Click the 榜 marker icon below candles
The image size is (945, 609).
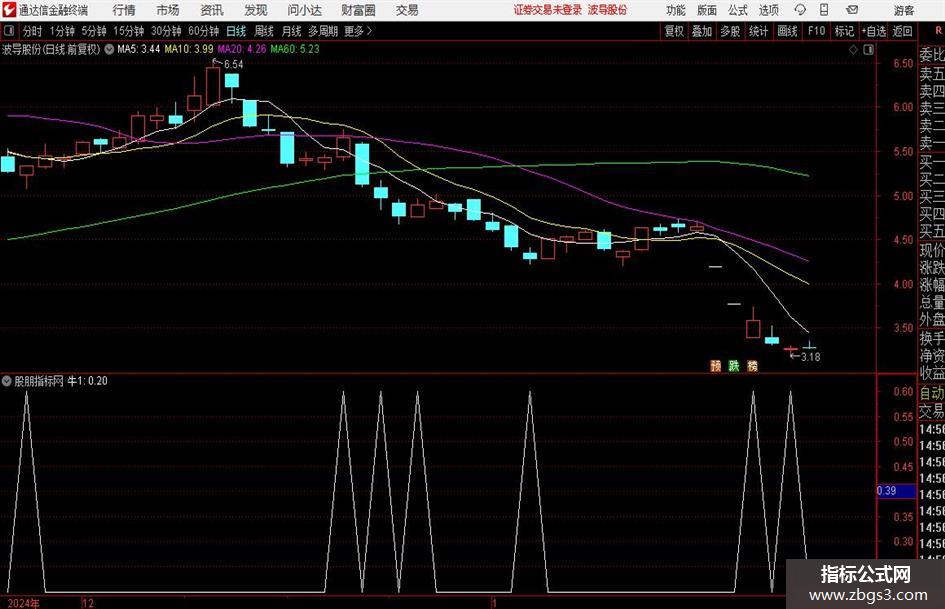coord(753,366)
